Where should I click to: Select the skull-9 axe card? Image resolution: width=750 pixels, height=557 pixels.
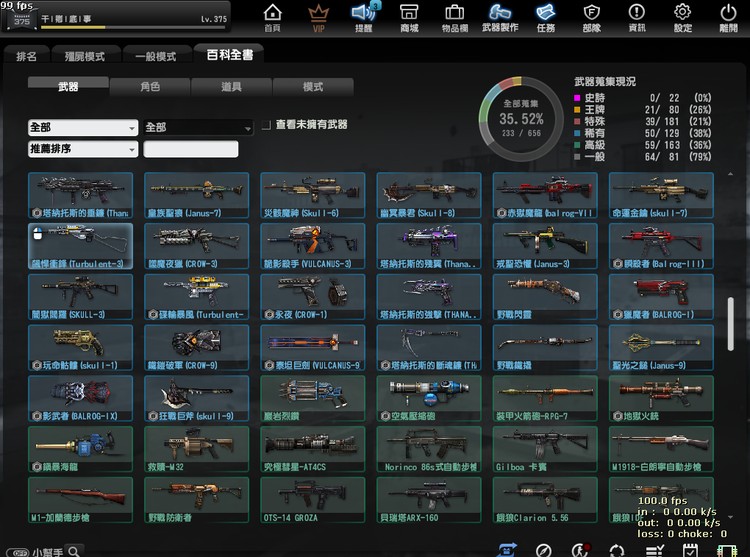[x=197, y=398]
